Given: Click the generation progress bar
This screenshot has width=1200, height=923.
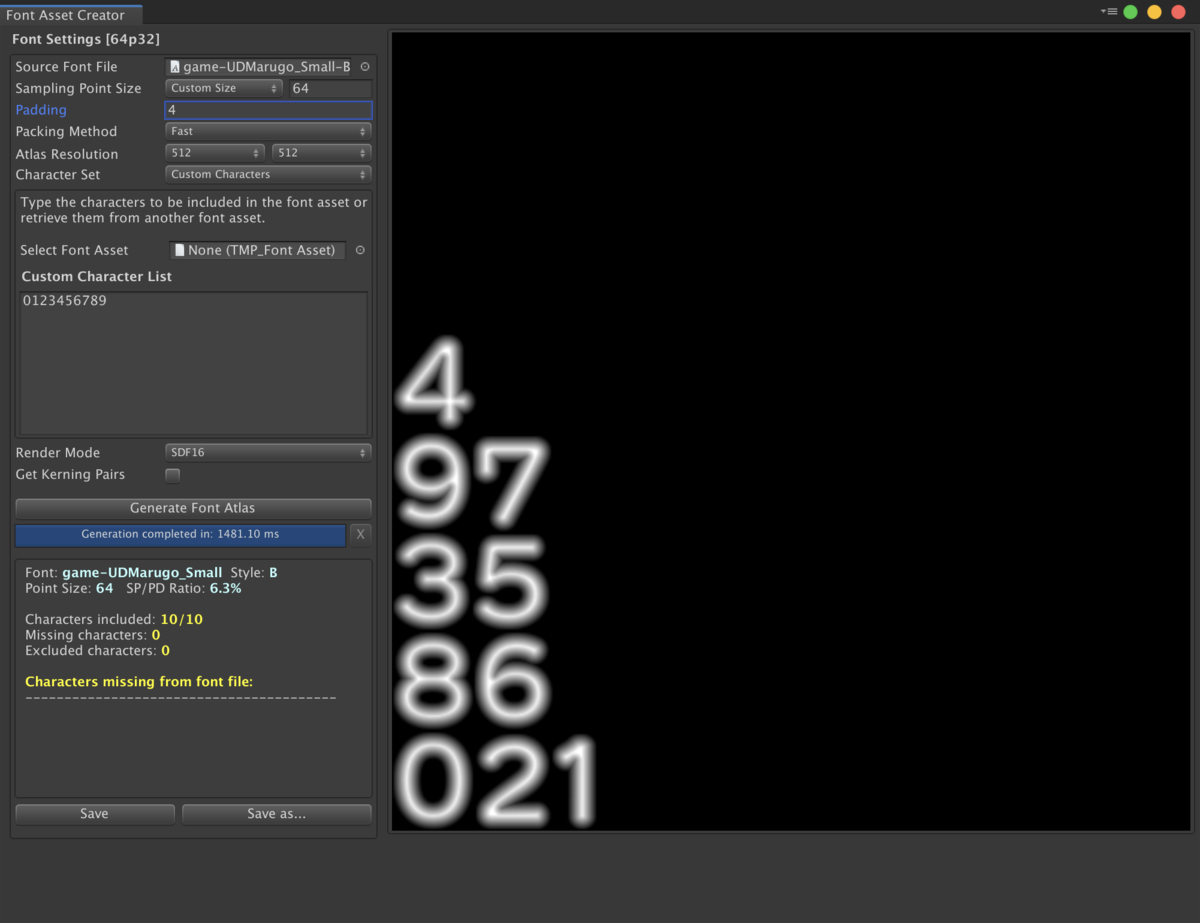Looking at the screenshot, I should (x=180, y=534).
